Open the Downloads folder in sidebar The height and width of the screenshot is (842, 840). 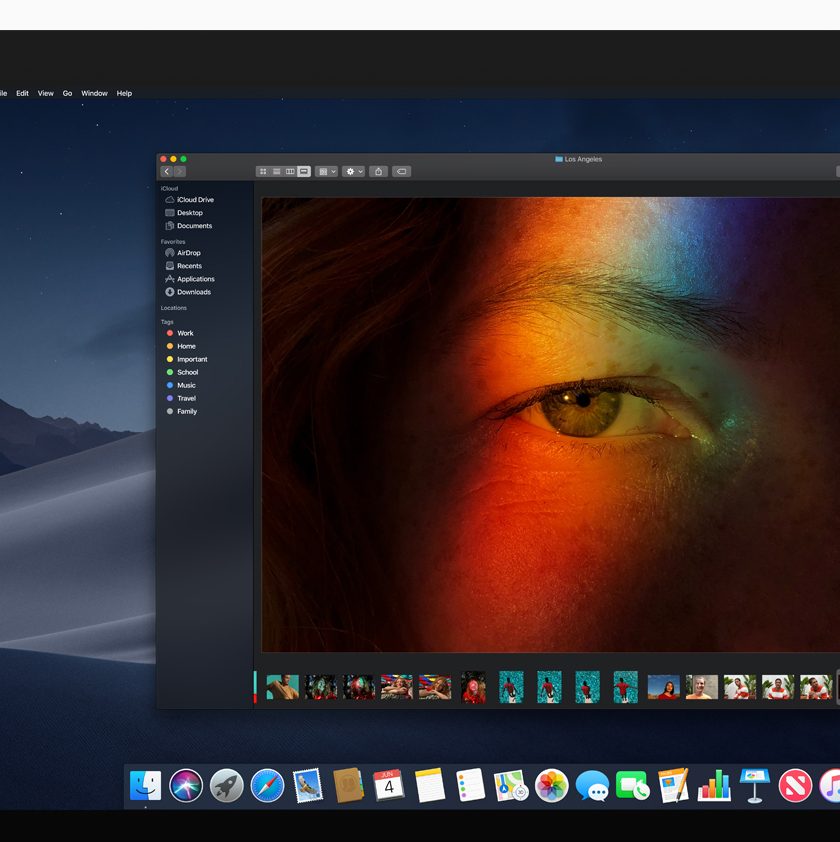[x=193, y=292]
